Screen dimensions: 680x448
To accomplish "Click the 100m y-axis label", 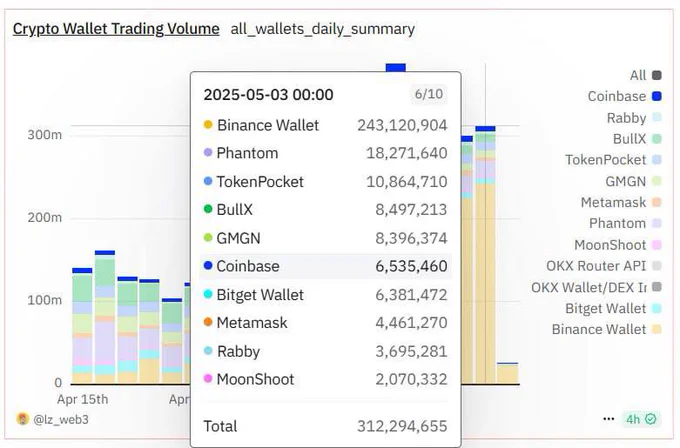I will (45, 300).
